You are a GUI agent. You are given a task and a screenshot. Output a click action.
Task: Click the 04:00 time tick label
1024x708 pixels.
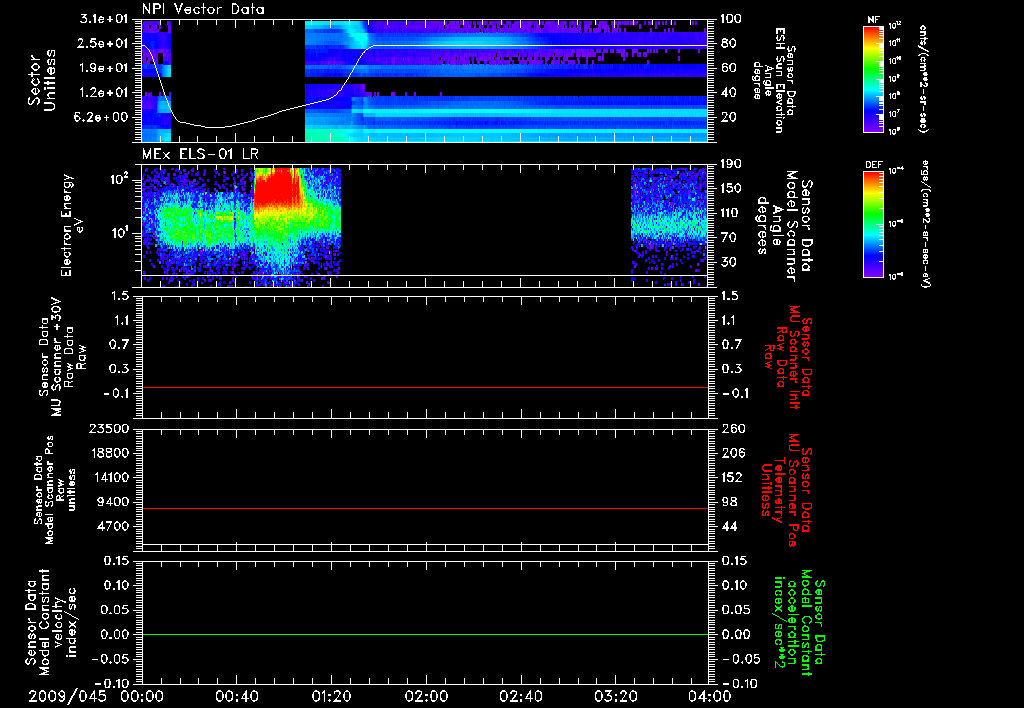click(x=709, y=696)
